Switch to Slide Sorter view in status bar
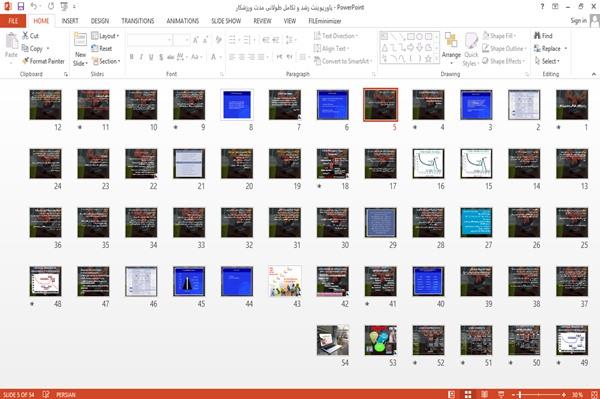 coord(468,394)
